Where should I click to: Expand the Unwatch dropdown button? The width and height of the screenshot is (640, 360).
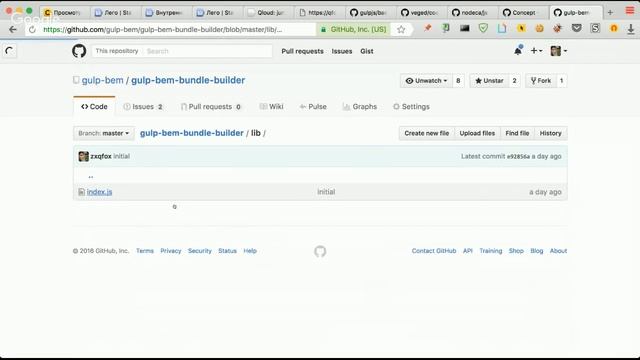[x=426, y=81]
